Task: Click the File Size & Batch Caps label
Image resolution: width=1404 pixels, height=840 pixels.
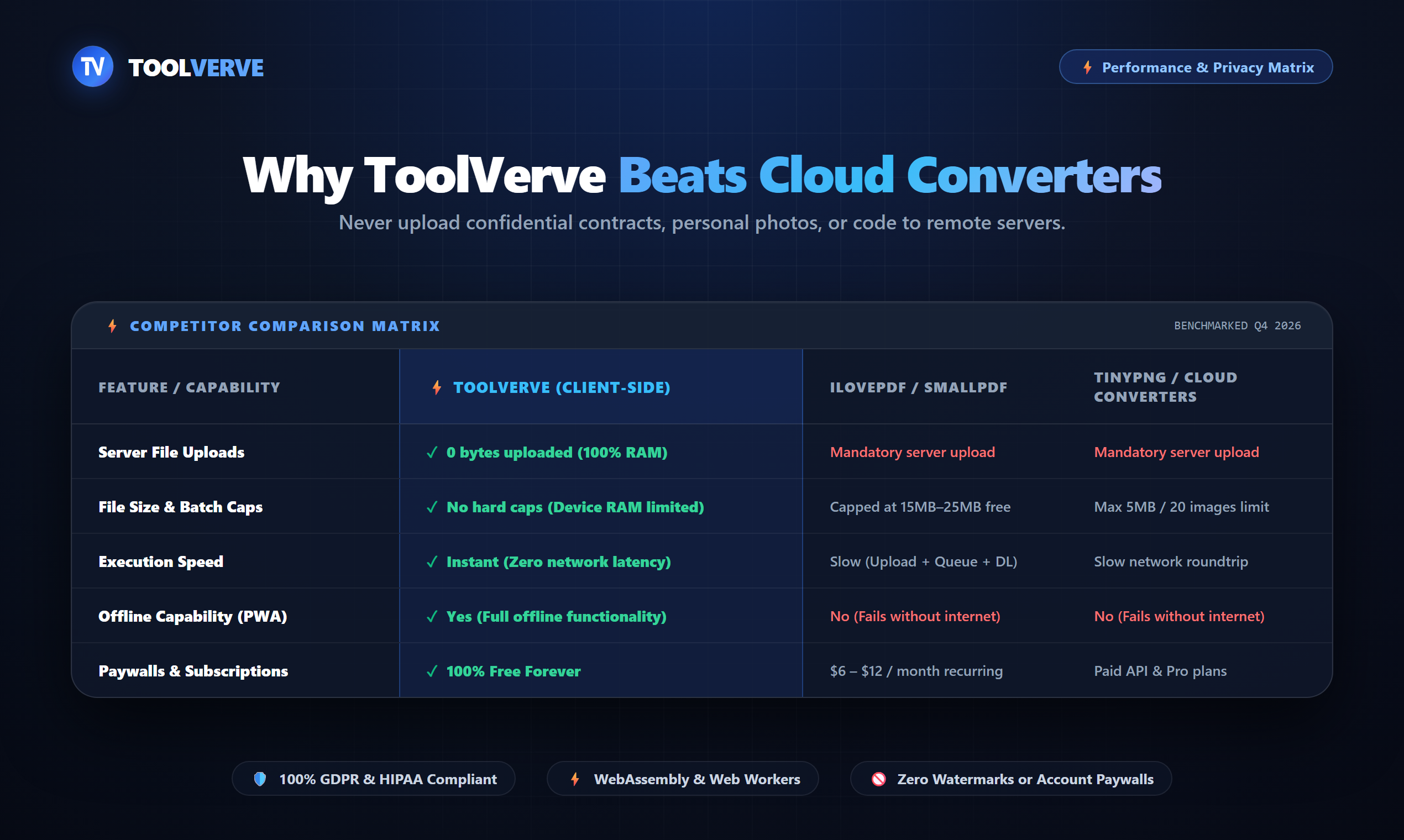Action: (181, 507)
